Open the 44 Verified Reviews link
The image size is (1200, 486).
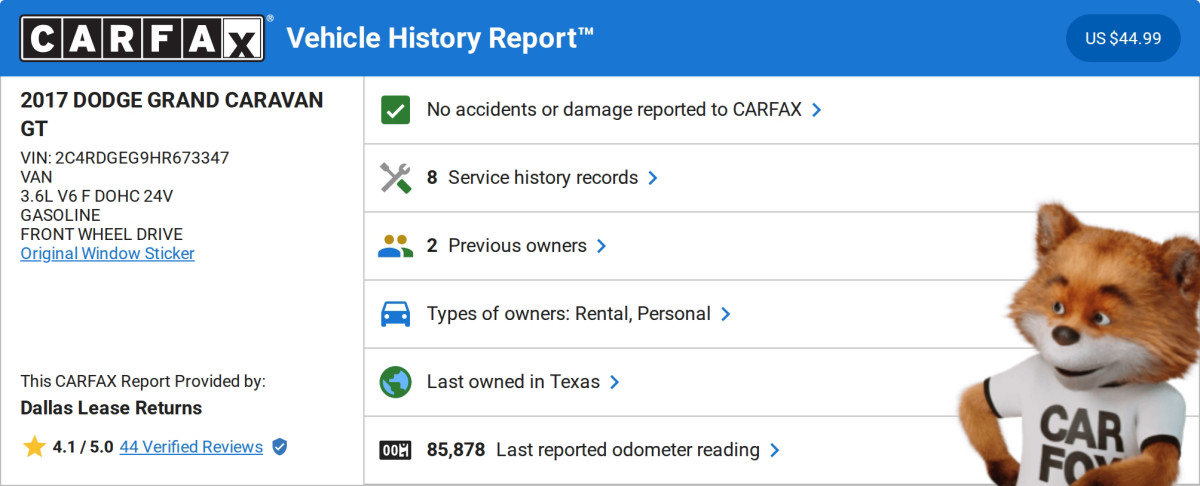[x=191, y=447]
